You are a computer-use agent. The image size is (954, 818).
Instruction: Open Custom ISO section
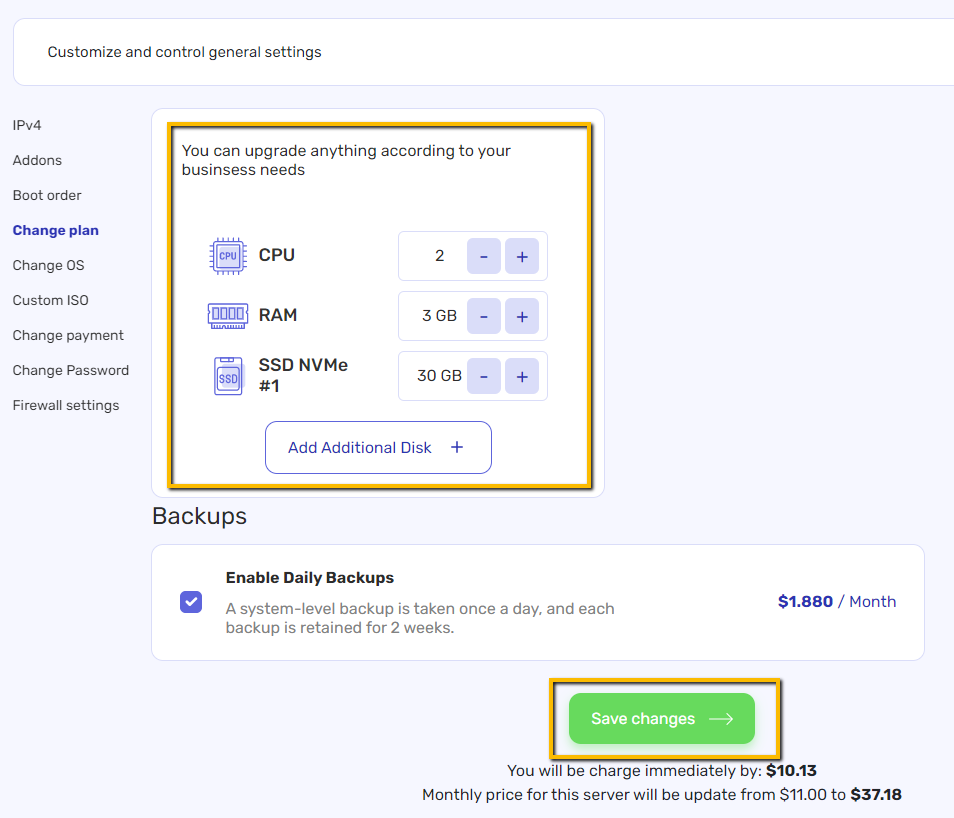tap(50, 300)
